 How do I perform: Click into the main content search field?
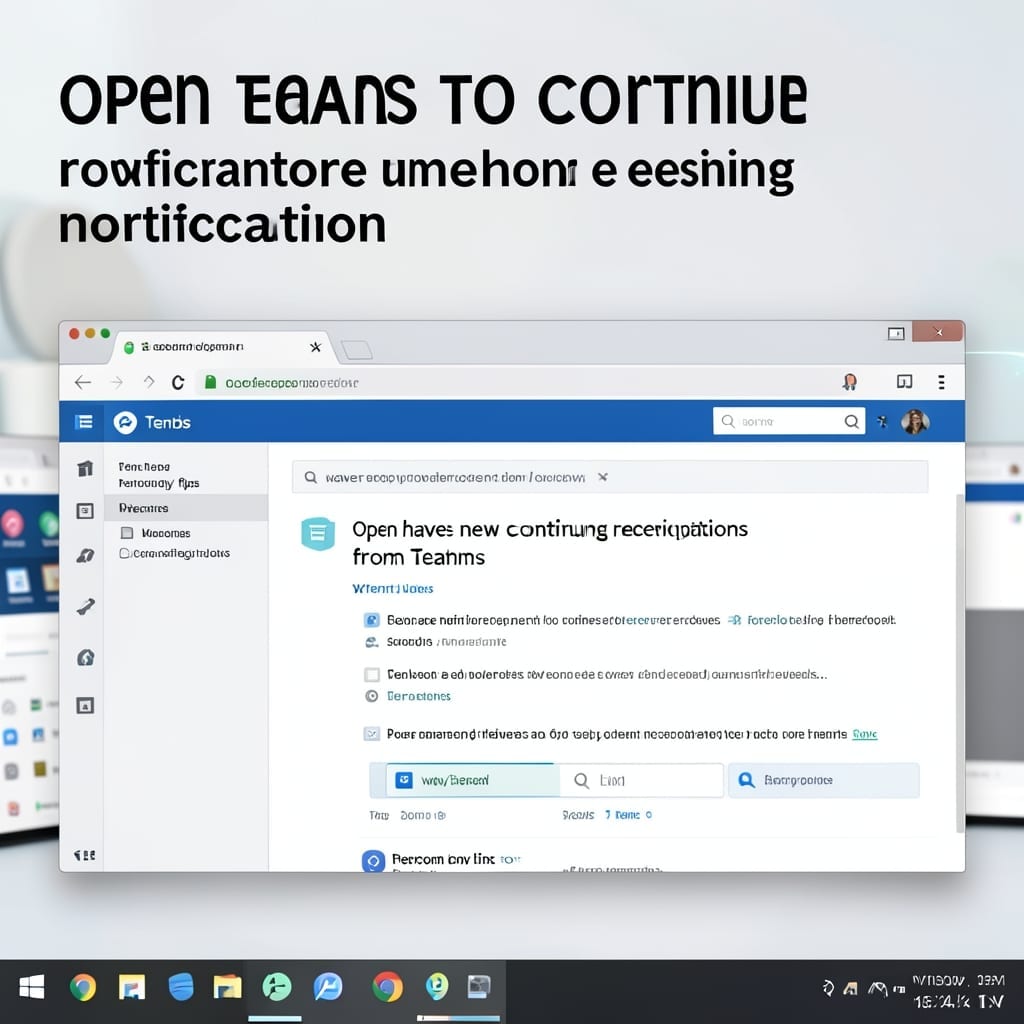609,477
